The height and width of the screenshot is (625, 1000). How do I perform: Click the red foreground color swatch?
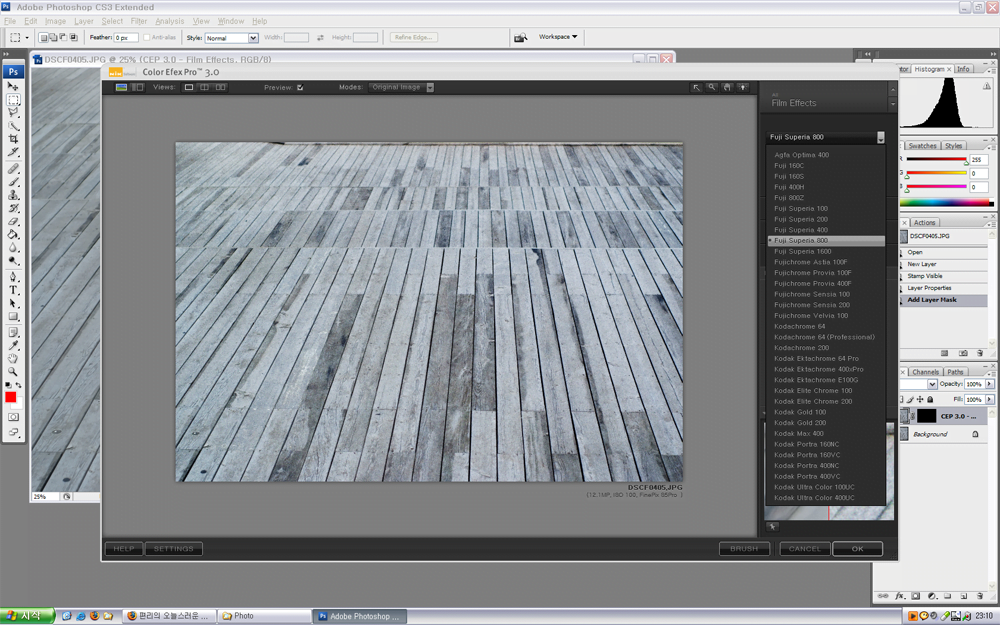click(11, 397)
